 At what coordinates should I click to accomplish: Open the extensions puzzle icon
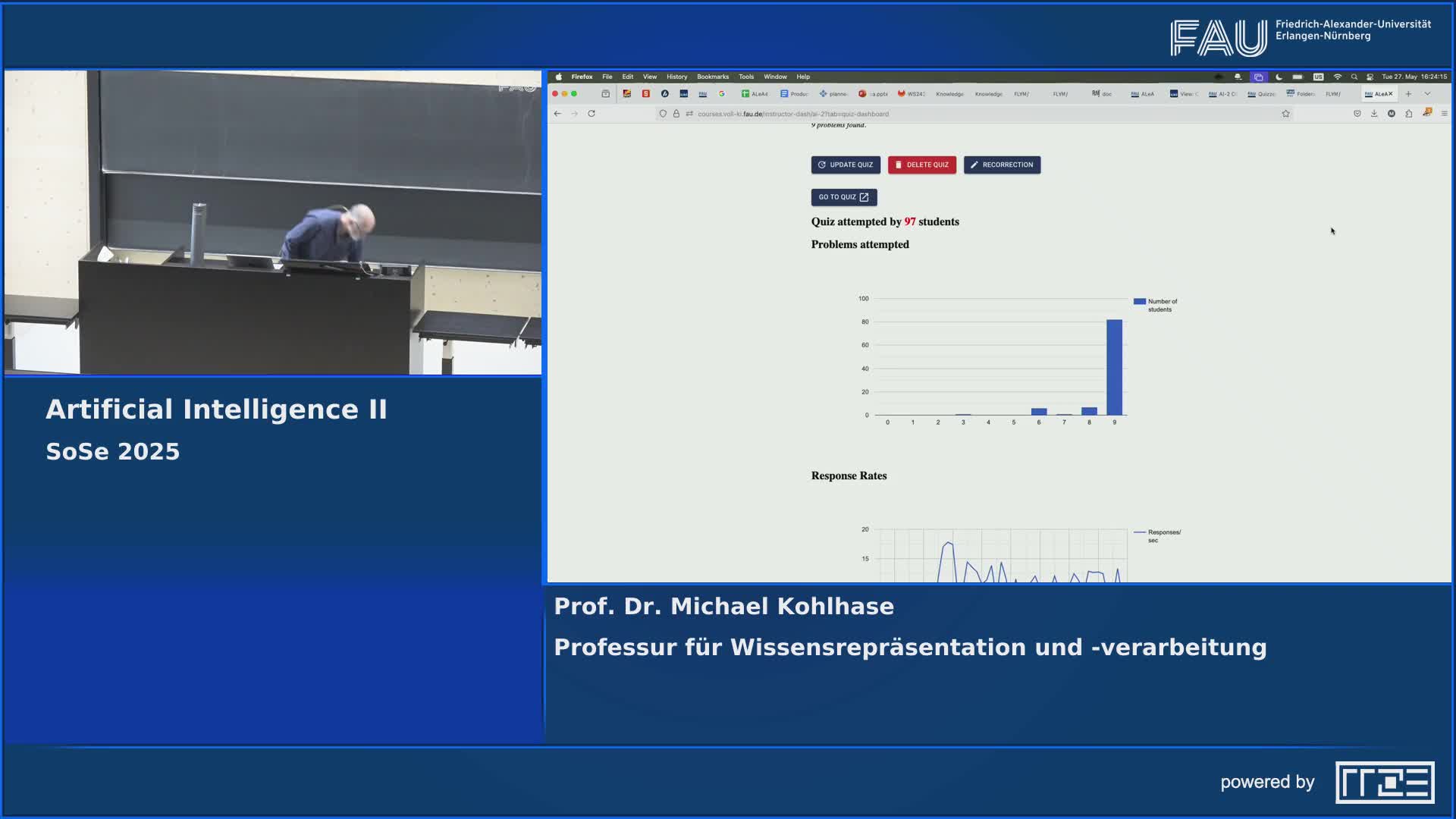point(1408,114)
